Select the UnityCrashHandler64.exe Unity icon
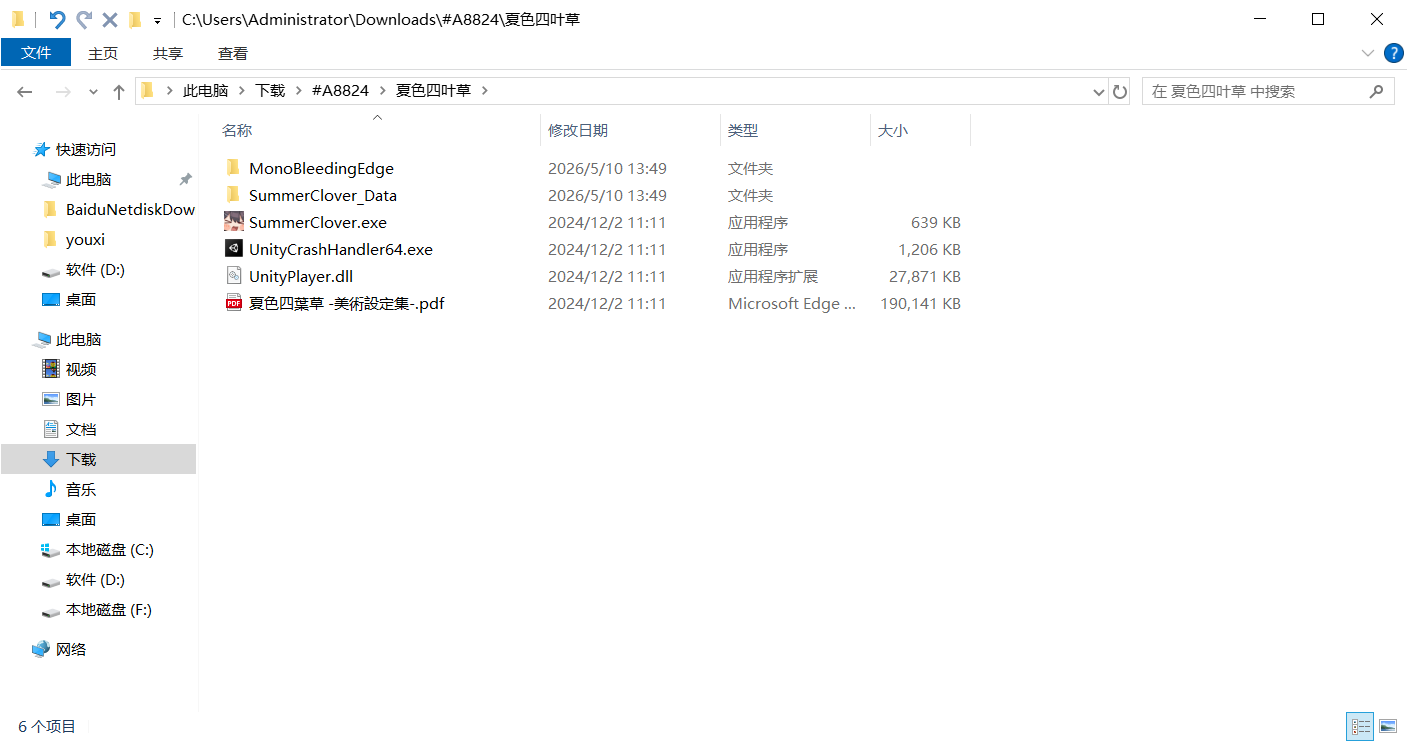 click(x=233, y=249)
